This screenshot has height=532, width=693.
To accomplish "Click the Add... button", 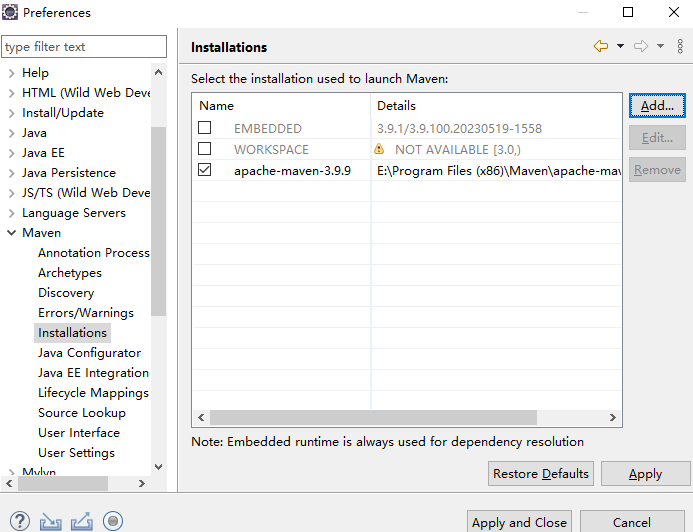I will (x=657, y=106).
